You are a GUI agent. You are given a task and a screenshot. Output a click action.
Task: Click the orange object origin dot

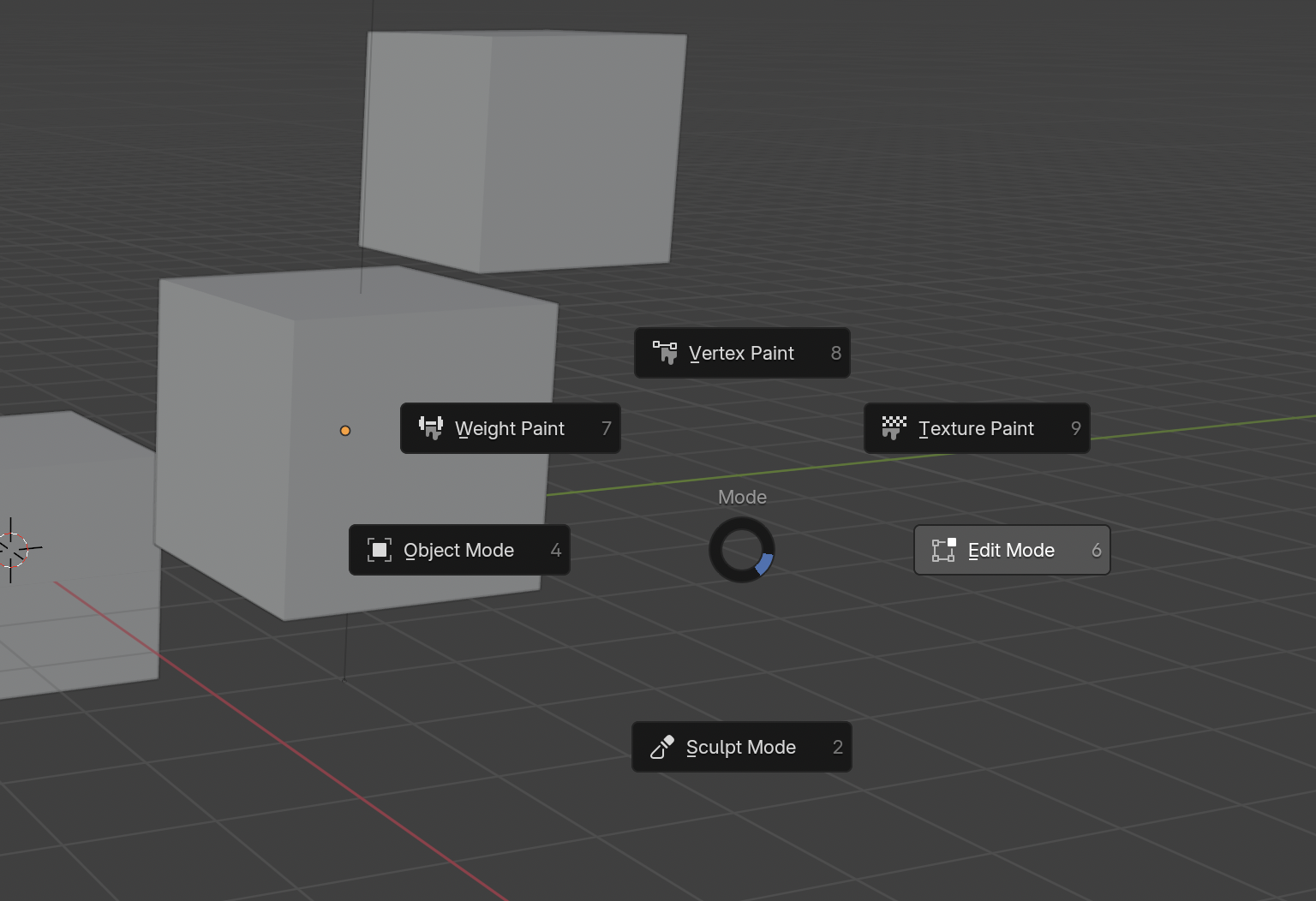pos(345,431)
